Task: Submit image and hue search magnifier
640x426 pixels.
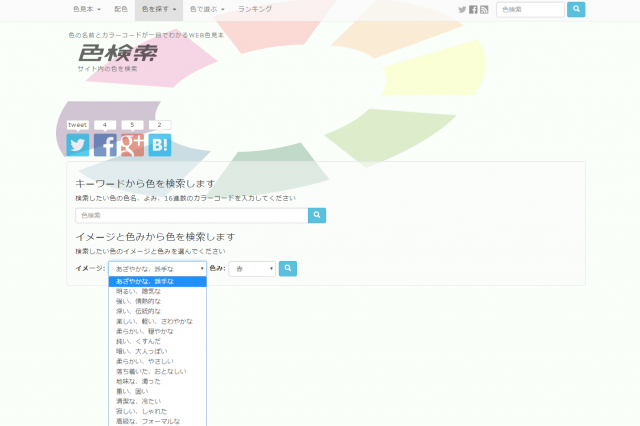Action: [288, 268]
